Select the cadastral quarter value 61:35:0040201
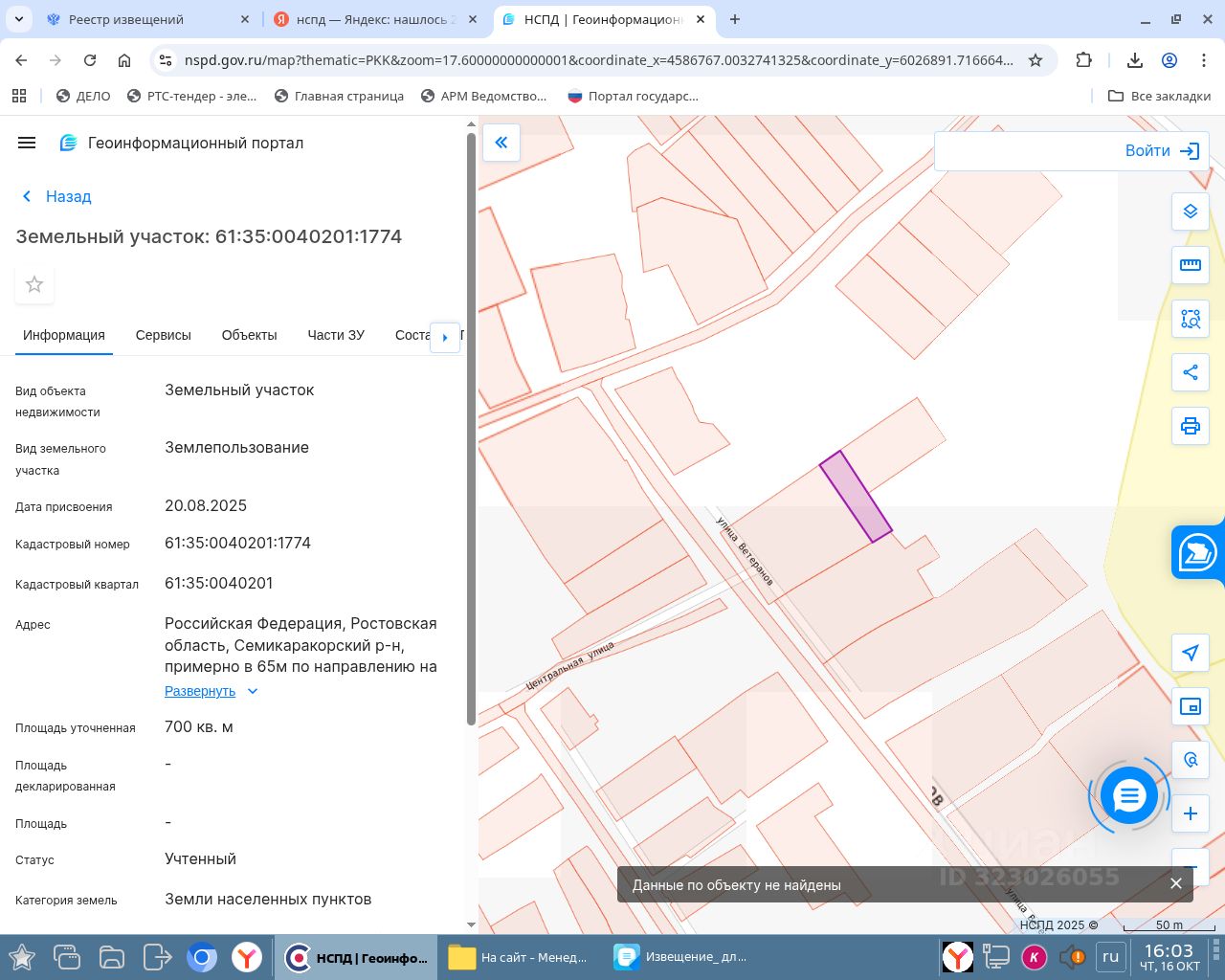 (219, 583)
